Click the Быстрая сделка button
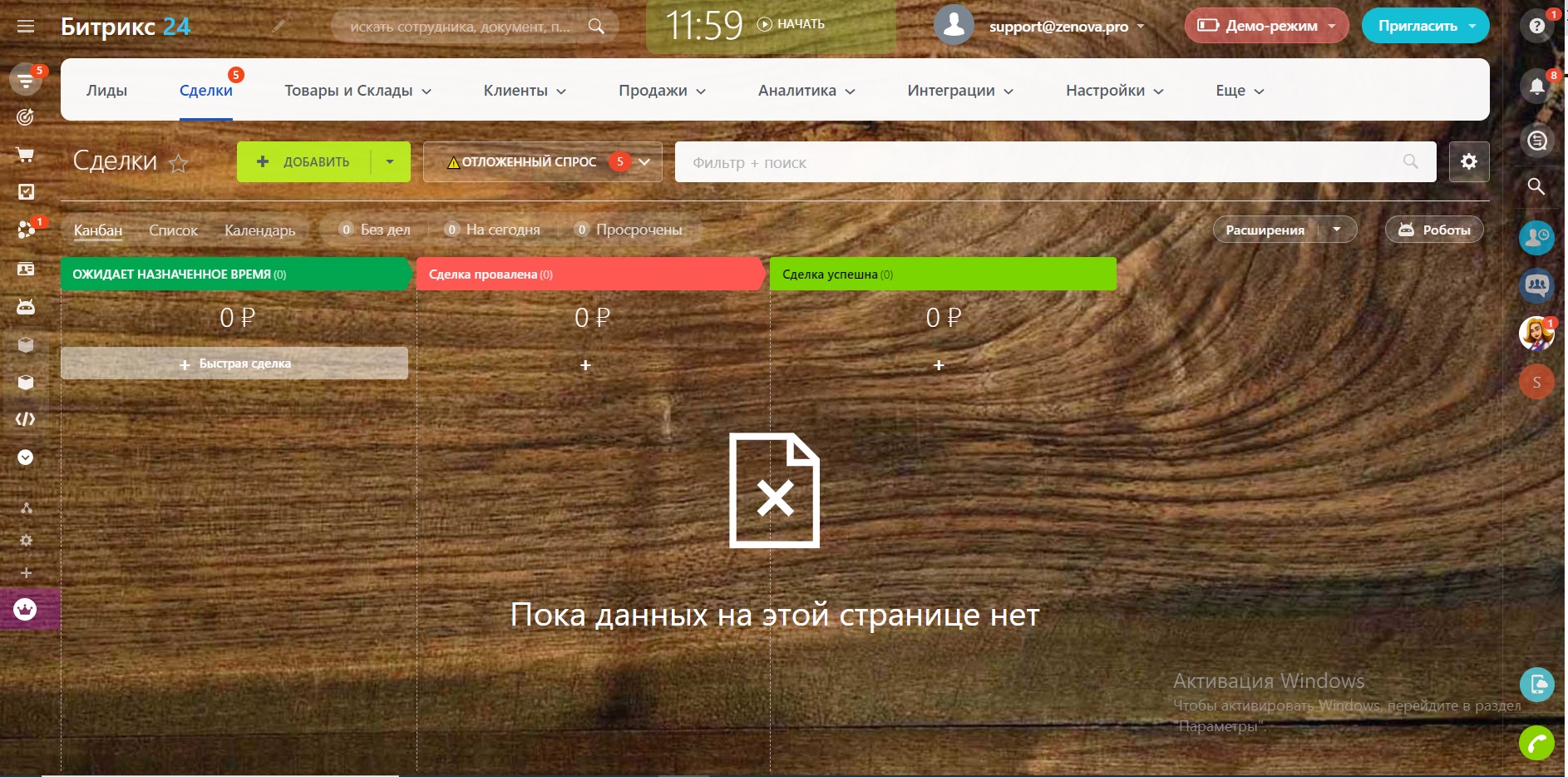Viewport: 1568px width, 777px height. 234,364
